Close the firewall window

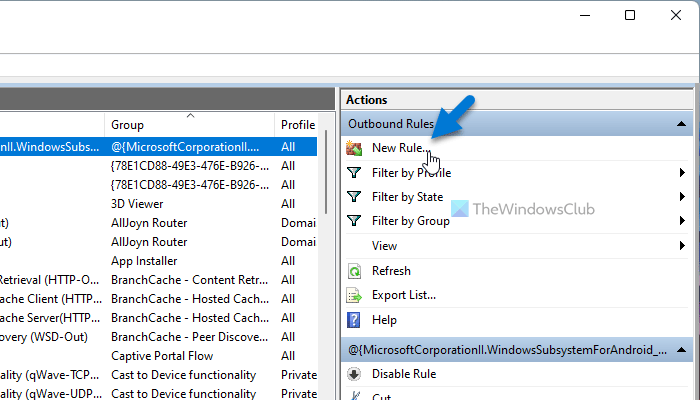coord(676,15)
